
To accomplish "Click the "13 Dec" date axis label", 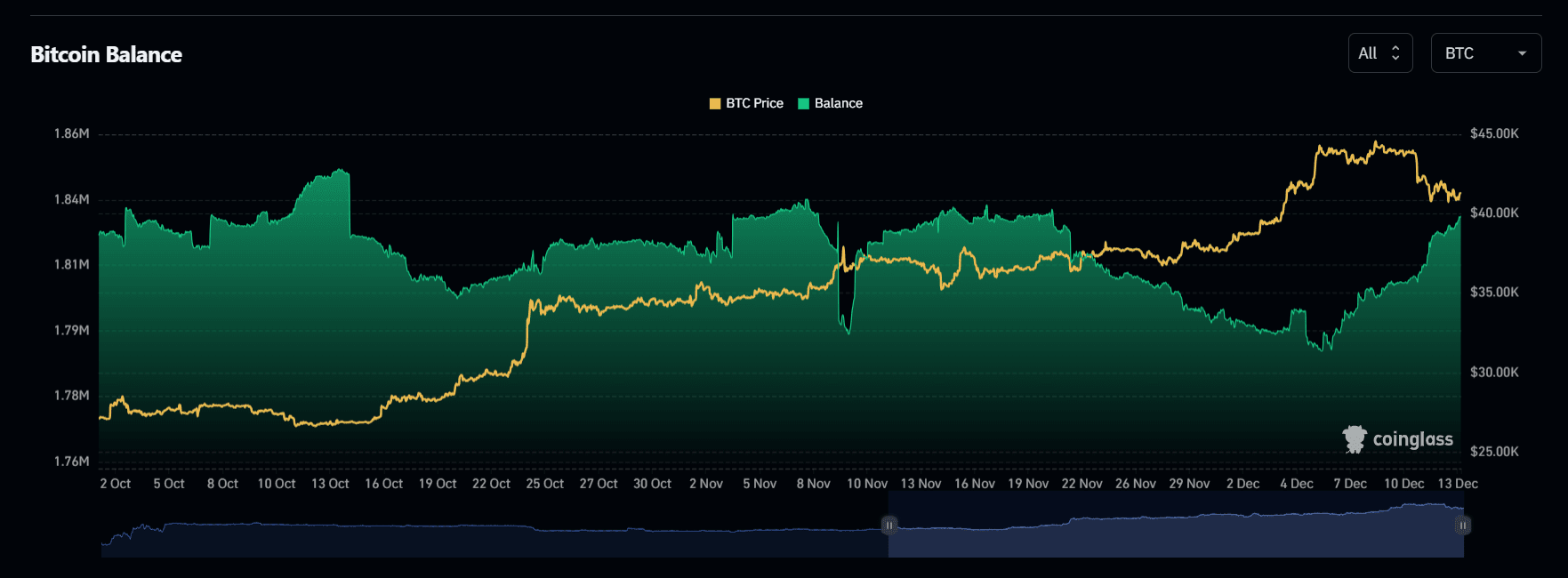I will [x=1458, y=484].
